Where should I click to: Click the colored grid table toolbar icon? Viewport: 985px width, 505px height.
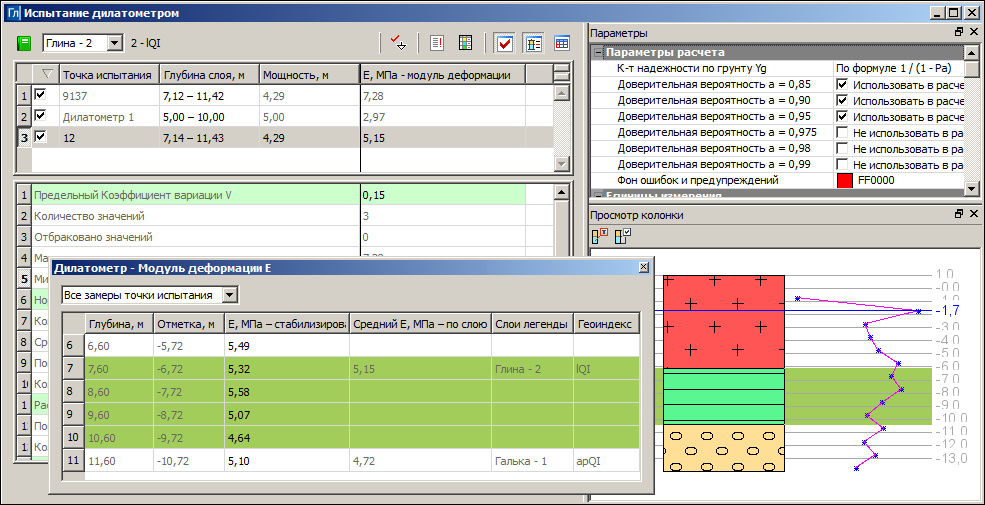coord(465,43)
